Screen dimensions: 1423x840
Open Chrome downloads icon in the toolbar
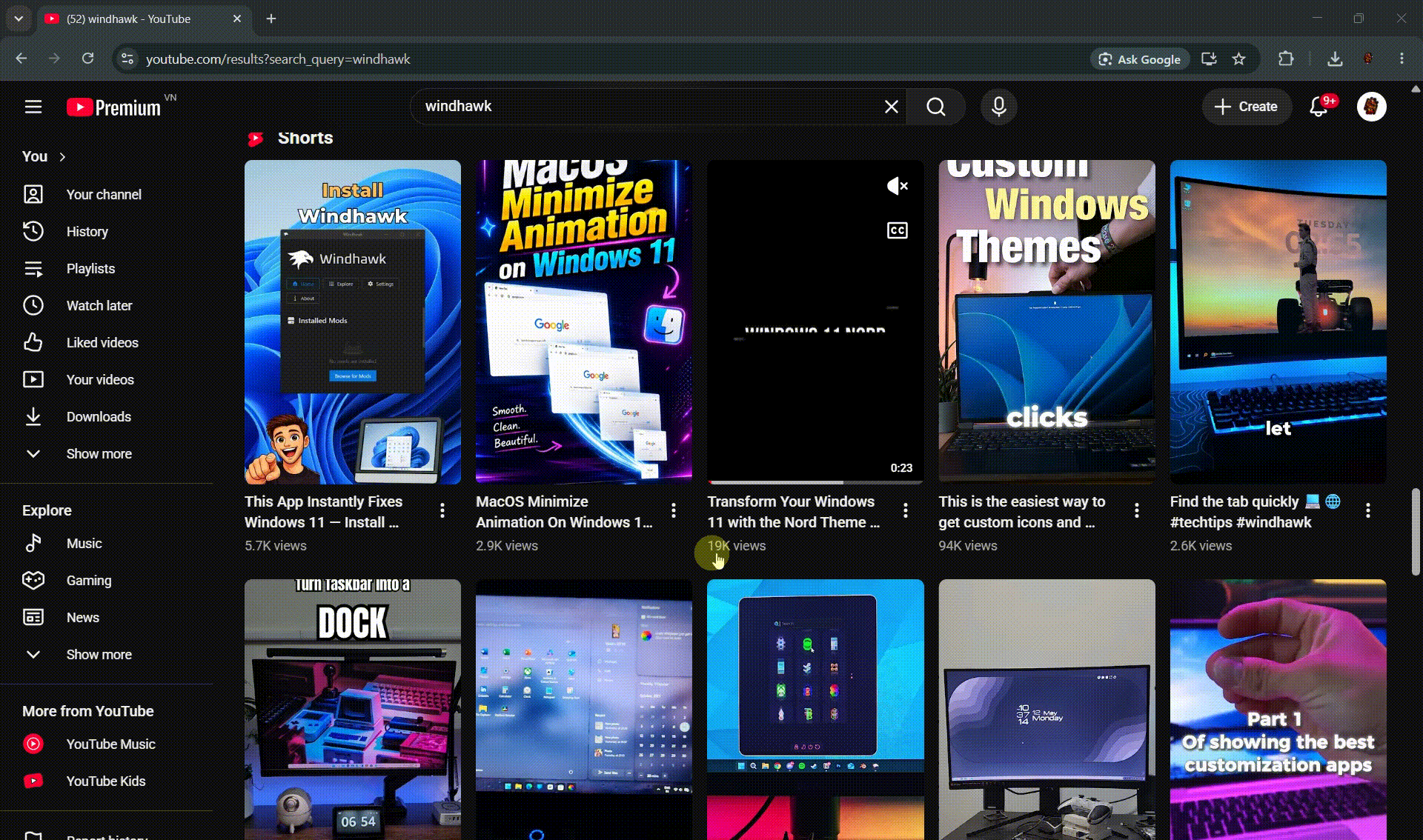1335,59
